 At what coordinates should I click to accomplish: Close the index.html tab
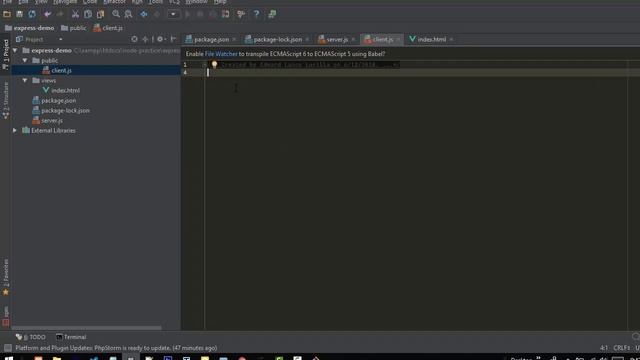pyautogui.click(x=451, y=40)
